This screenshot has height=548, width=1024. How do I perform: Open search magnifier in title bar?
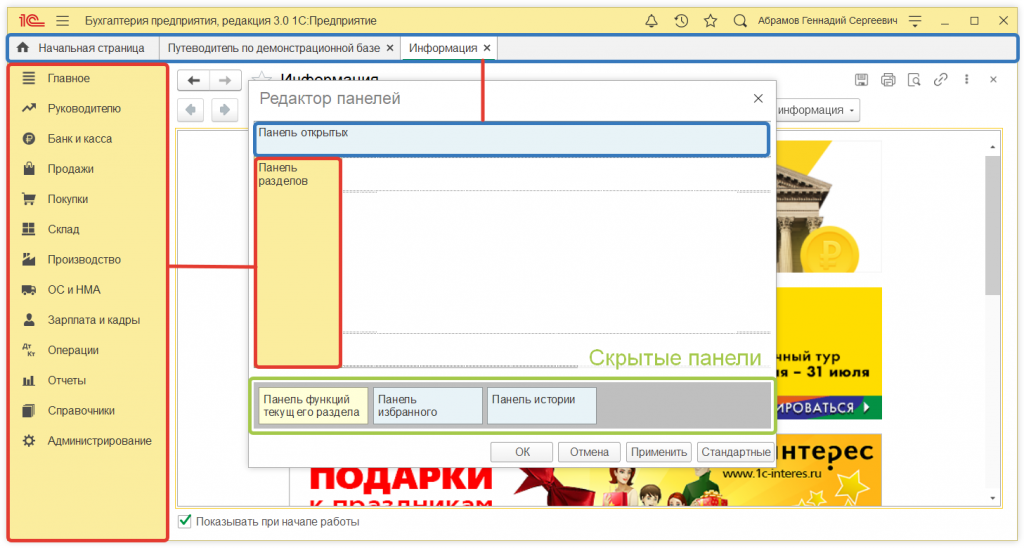(740, 21)
